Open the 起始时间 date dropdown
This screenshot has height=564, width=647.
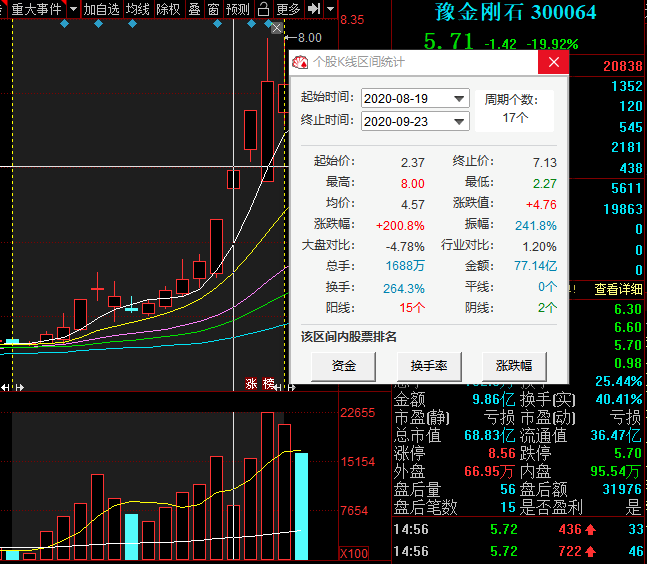click(x=459, y=99)
